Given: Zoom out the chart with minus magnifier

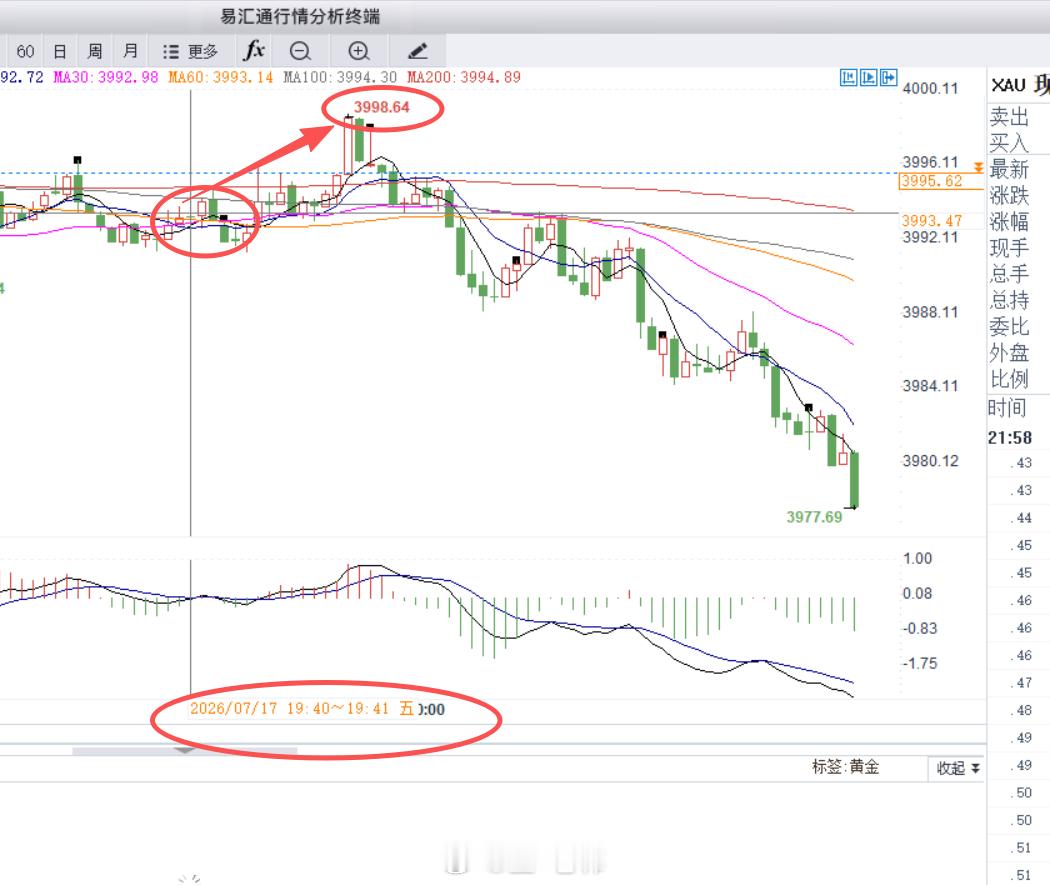Looking at the screenshot, I should (x=300, y=51).
